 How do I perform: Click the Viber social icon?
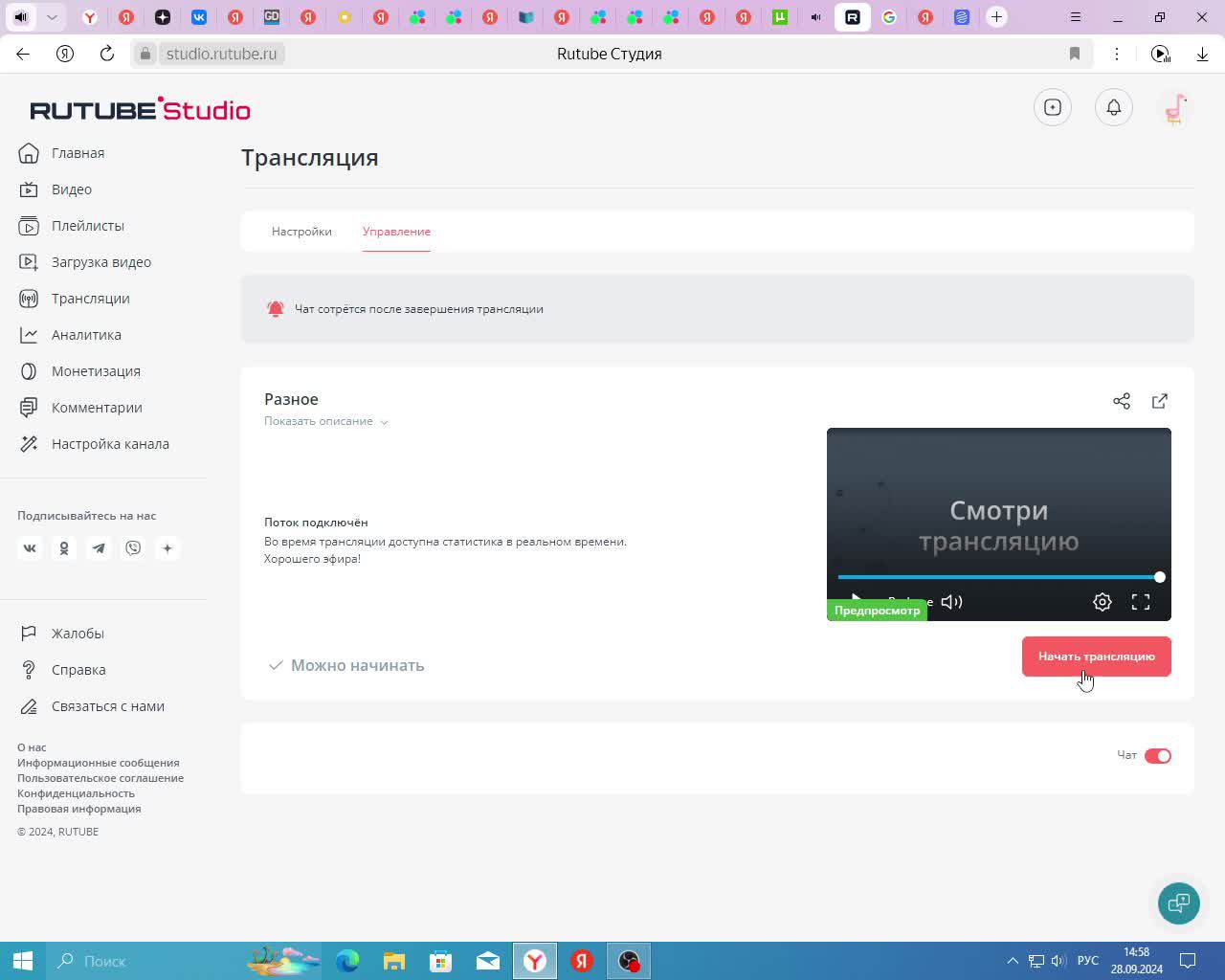tap(133, 548)
